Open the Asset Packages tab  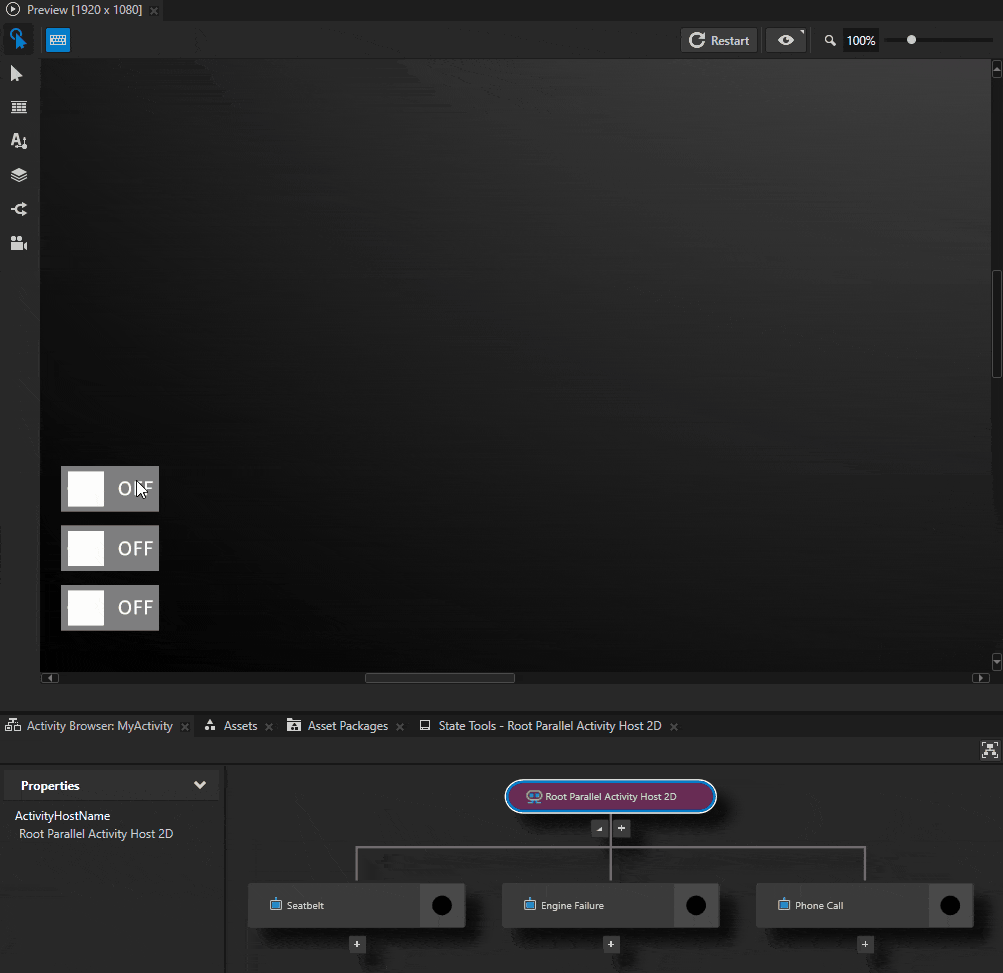(347, 726)
